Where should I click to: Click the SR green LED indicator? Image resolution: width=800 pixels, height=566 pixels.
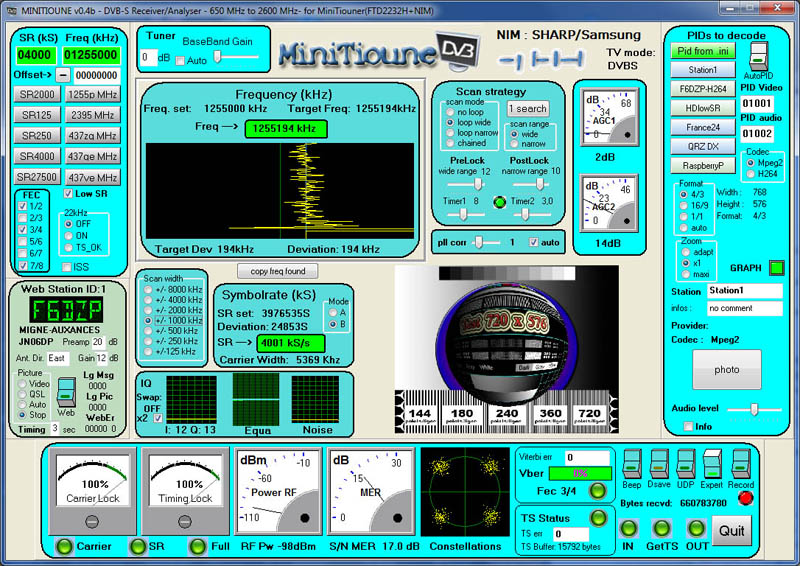point(138,546)
